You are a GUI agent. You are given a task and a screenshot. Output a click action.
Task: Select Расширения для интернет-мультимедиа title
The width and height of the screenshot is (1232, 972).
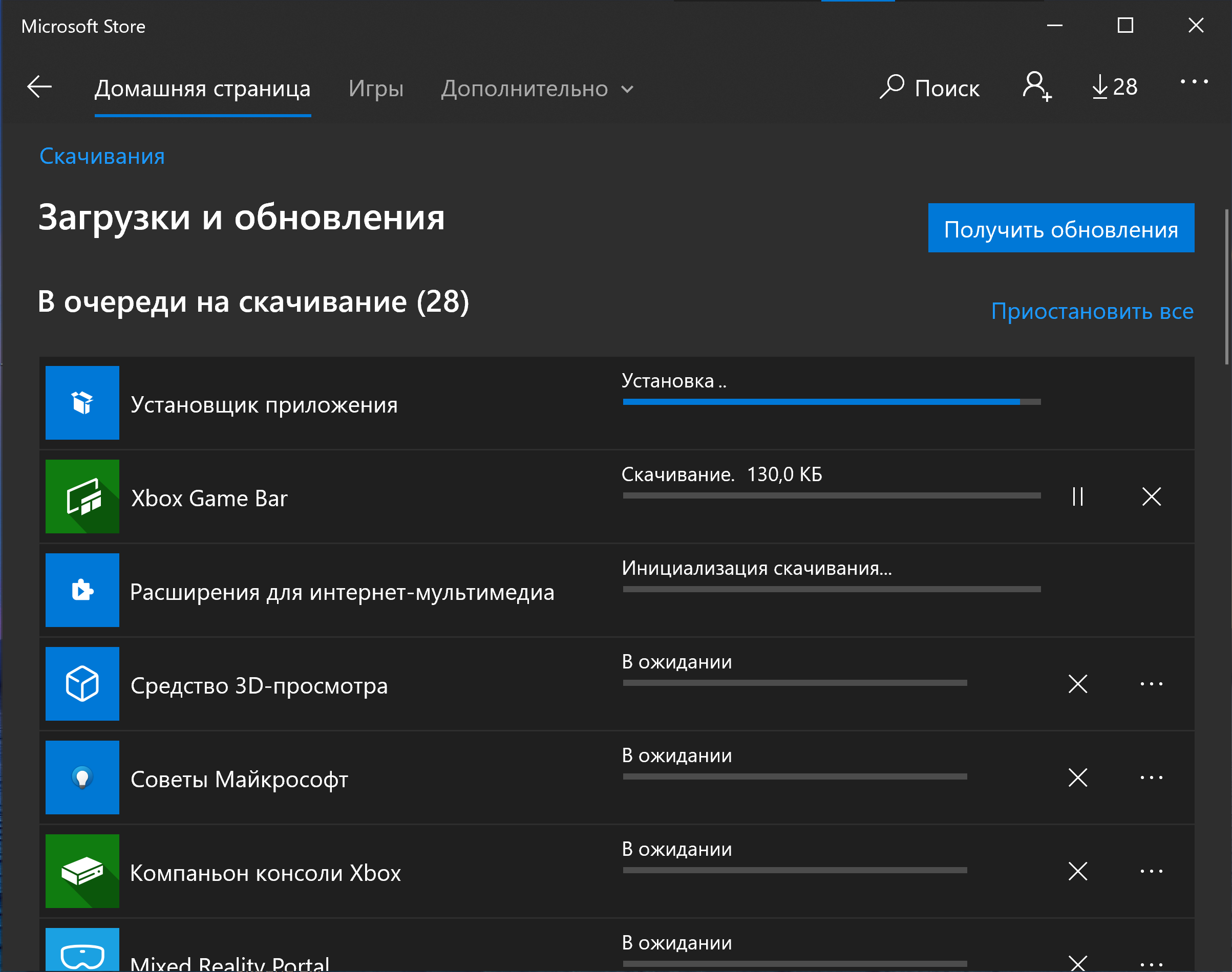click(x=342, y=593)
